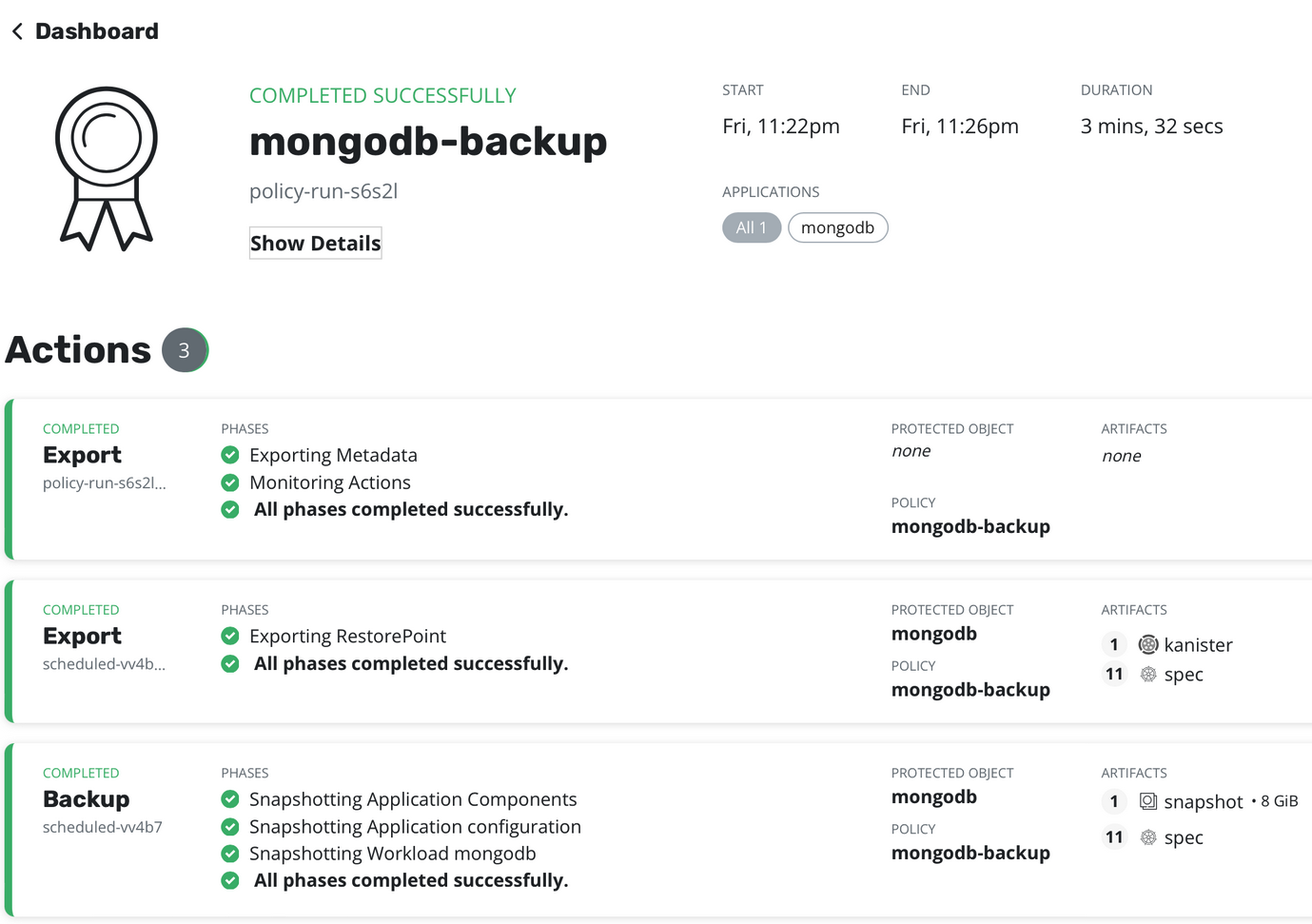The image size is (1312, 924).
Task: Open the Backup scheduled-vv4b7 action title
Action: tap(86, 799)
